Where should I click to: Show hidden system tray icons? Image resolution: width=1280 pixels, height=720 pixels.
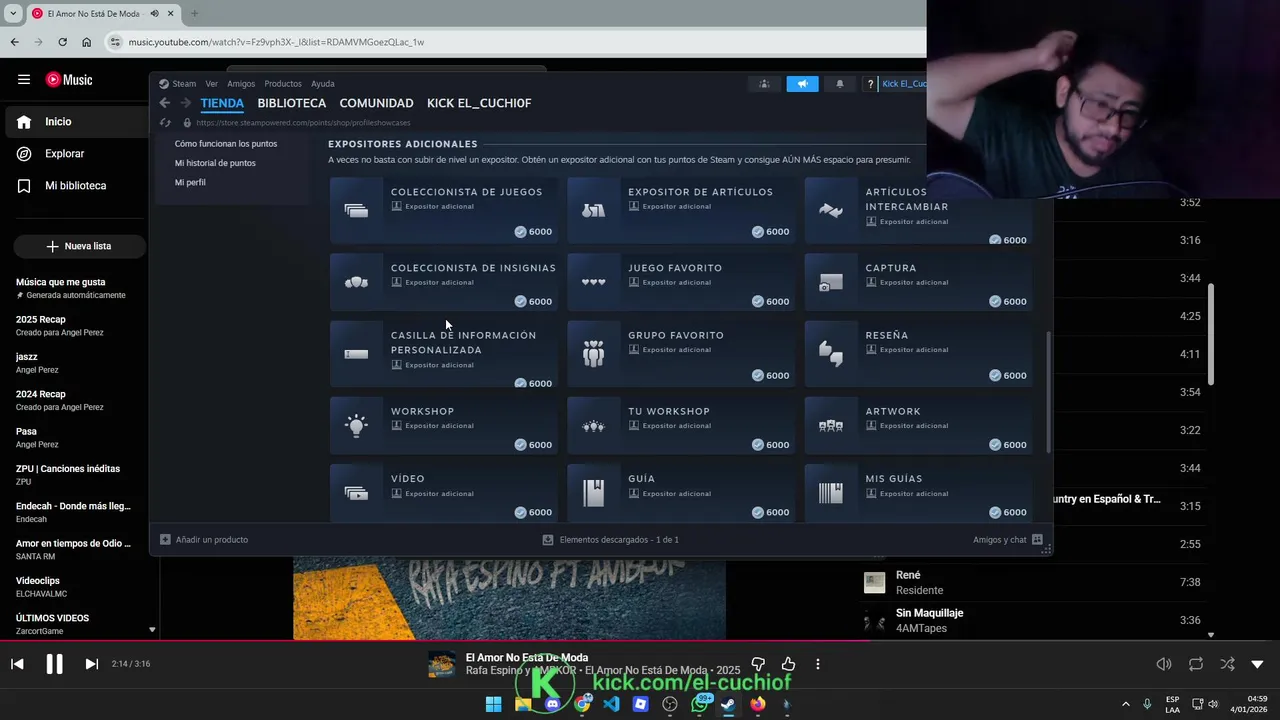(1125, 704)
